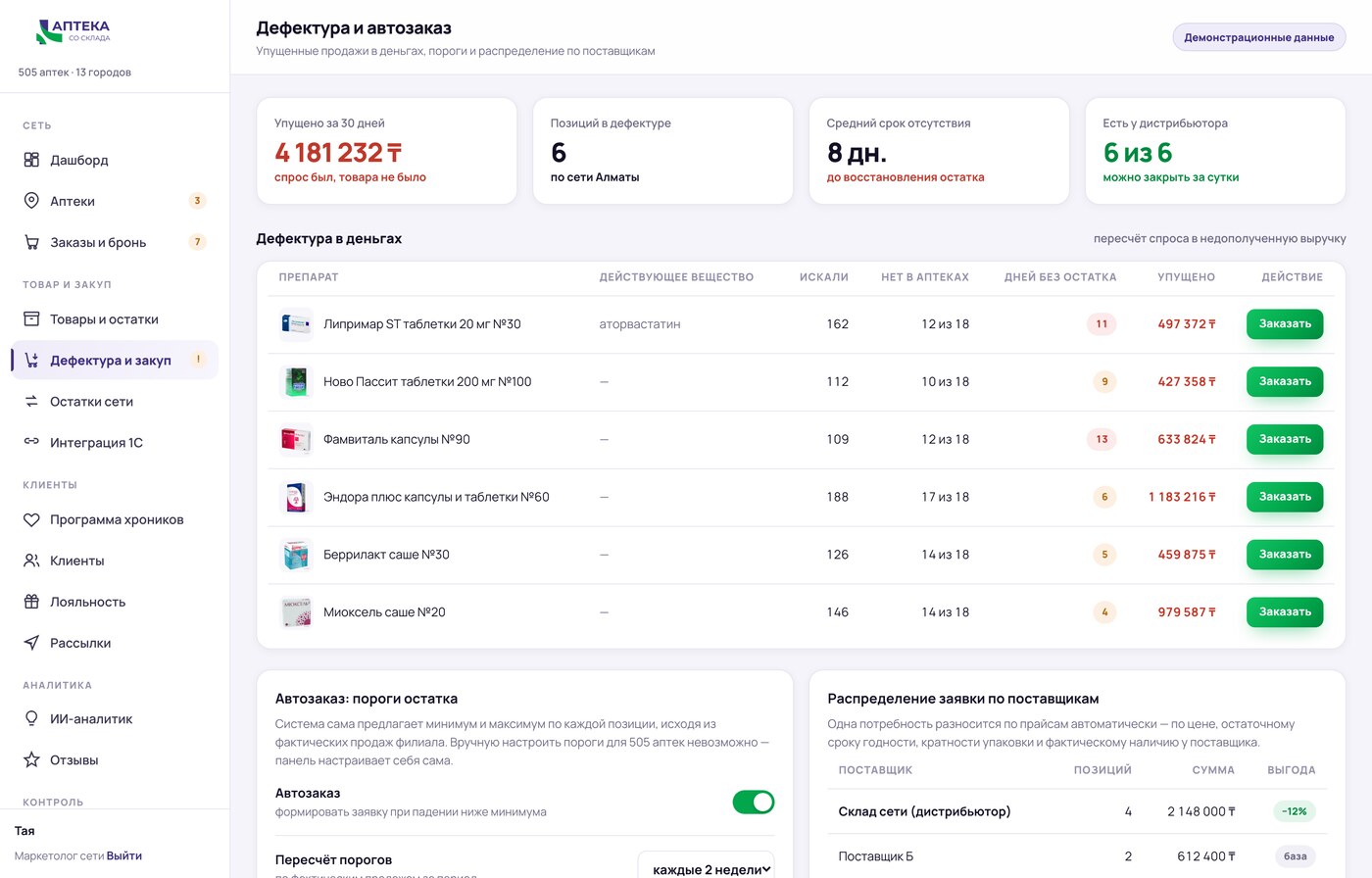Image resolution: width=1372 pixels, height=878 pixels.
Task: Click the база badge for Поставщик Б
Action: pyautogui.click(x=1295, y=856)
